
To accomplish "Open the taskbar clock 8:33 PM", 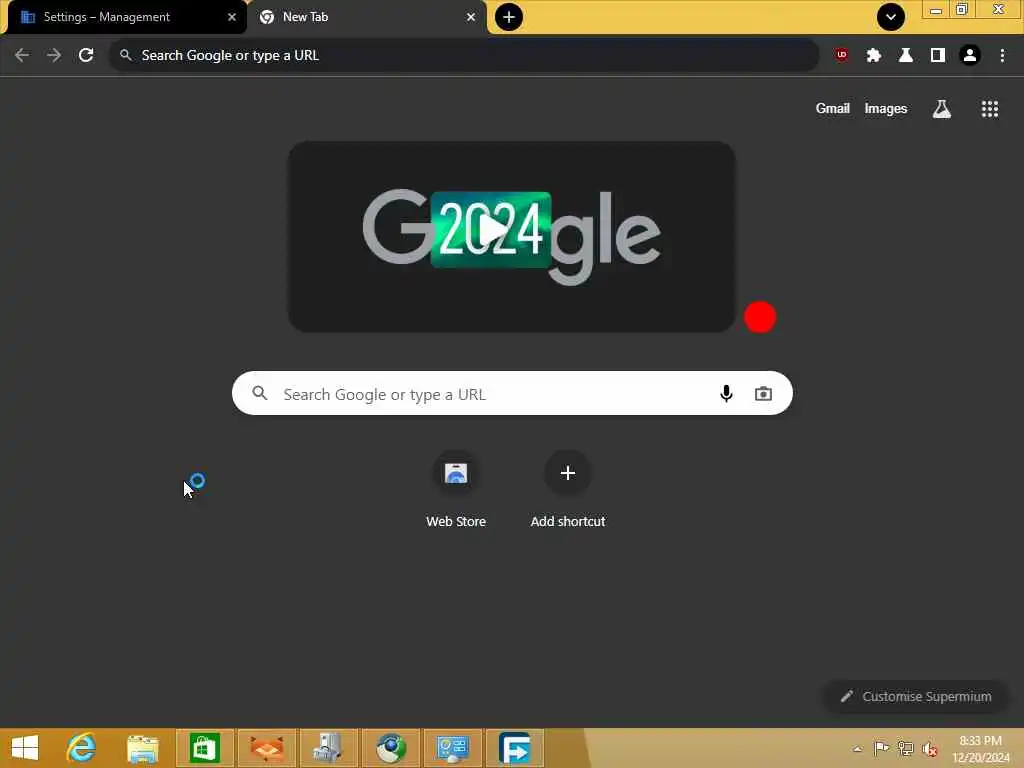I will (x=980, y=748).
